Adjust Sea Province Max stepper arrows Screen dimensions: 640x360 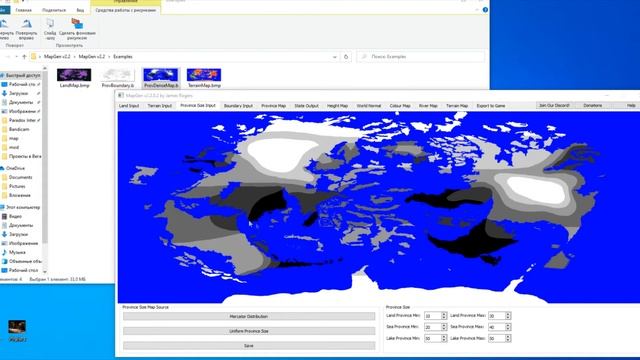point(508,327)
